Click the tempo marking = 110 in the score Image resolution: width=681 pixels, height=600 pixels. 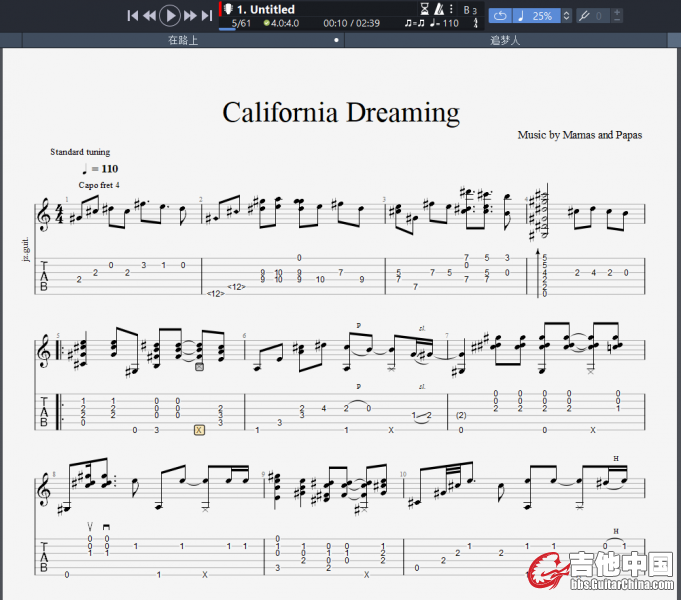[100, 169]
